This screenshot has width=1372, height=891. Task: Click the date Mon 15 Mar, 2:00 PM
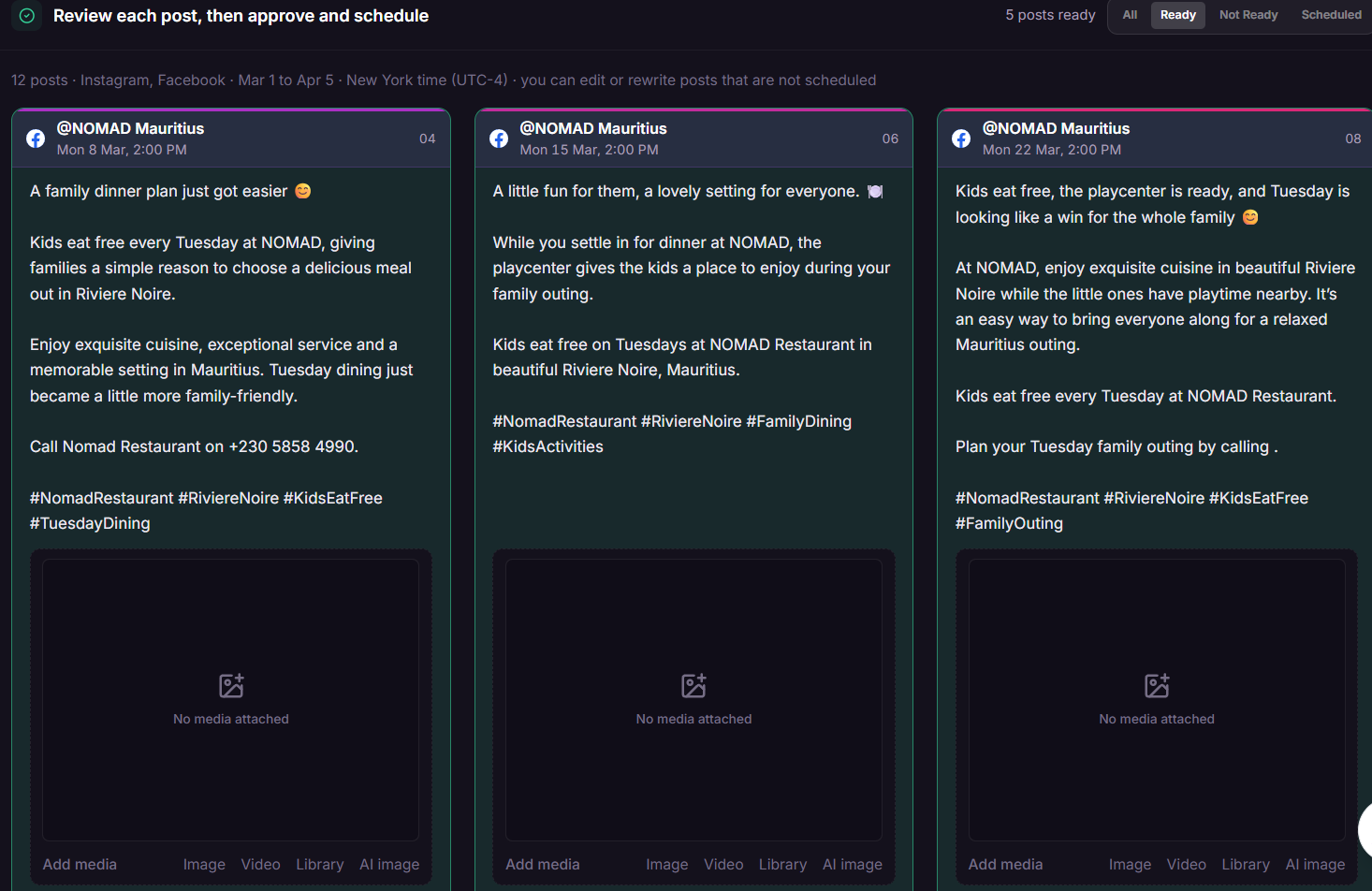pos(589,150)
